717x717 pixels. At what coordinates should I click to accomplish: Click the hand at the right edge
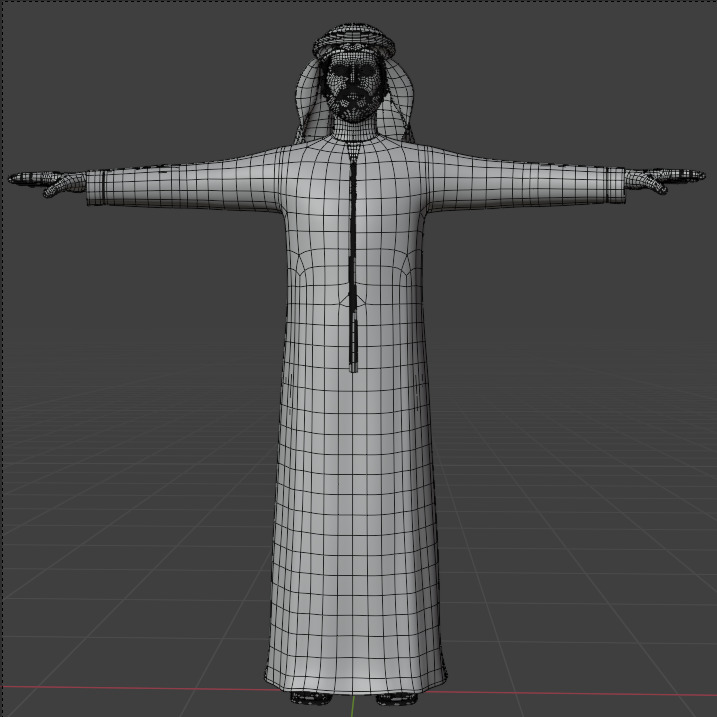point(665,179)
